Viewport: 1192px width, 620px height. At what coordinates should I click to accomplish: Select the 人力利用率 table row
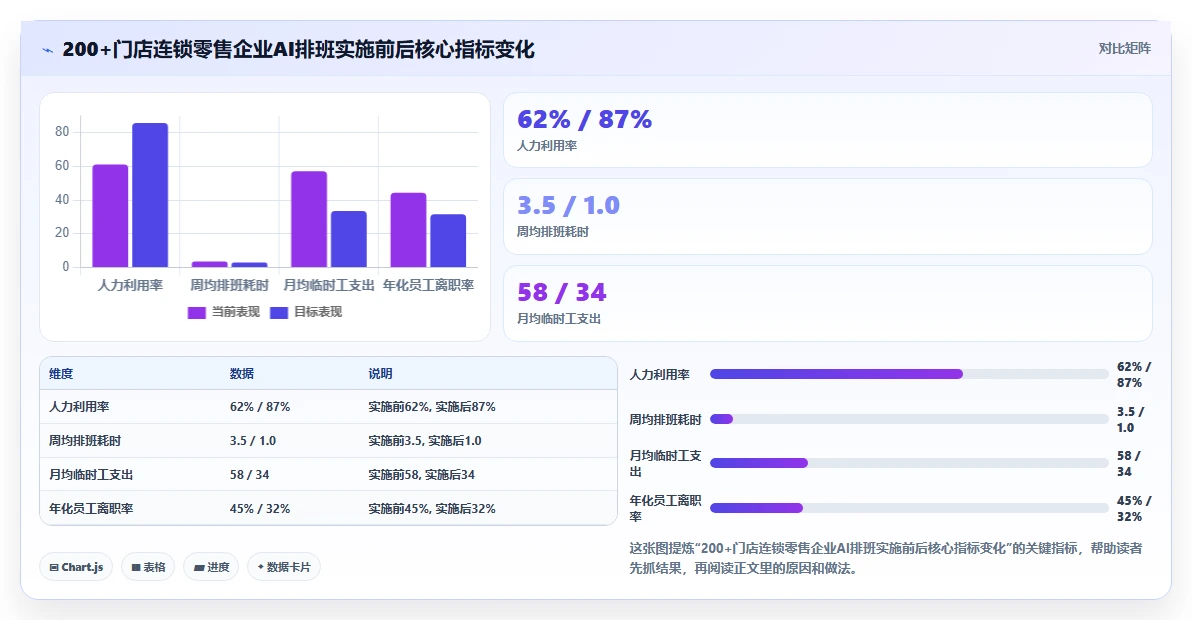pyautogui.click(x=328, y=406)
